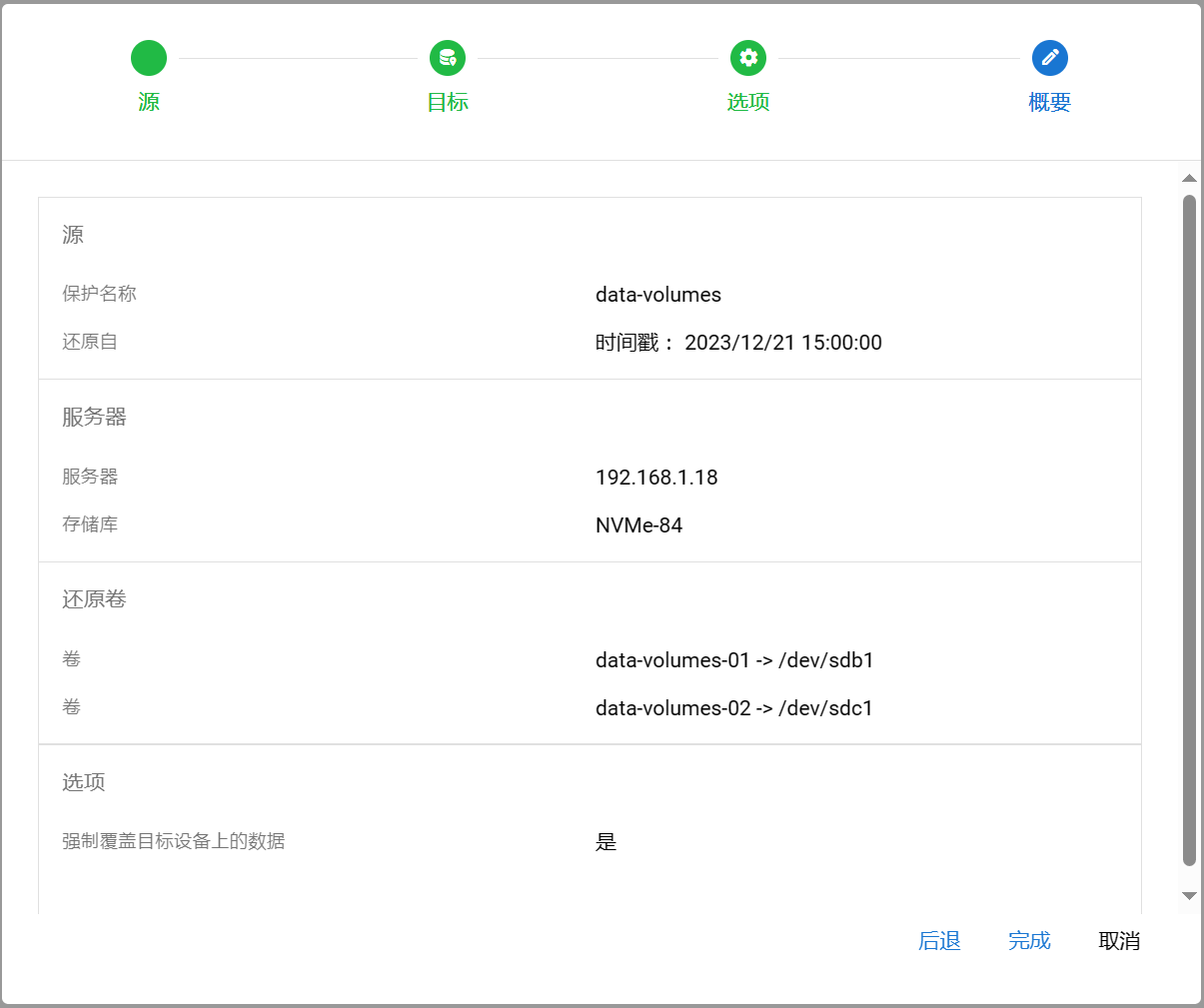The height and width of the screenshot is (1008, 1204).
Task: Open the 选项 step label
Action: pos(748,102)
